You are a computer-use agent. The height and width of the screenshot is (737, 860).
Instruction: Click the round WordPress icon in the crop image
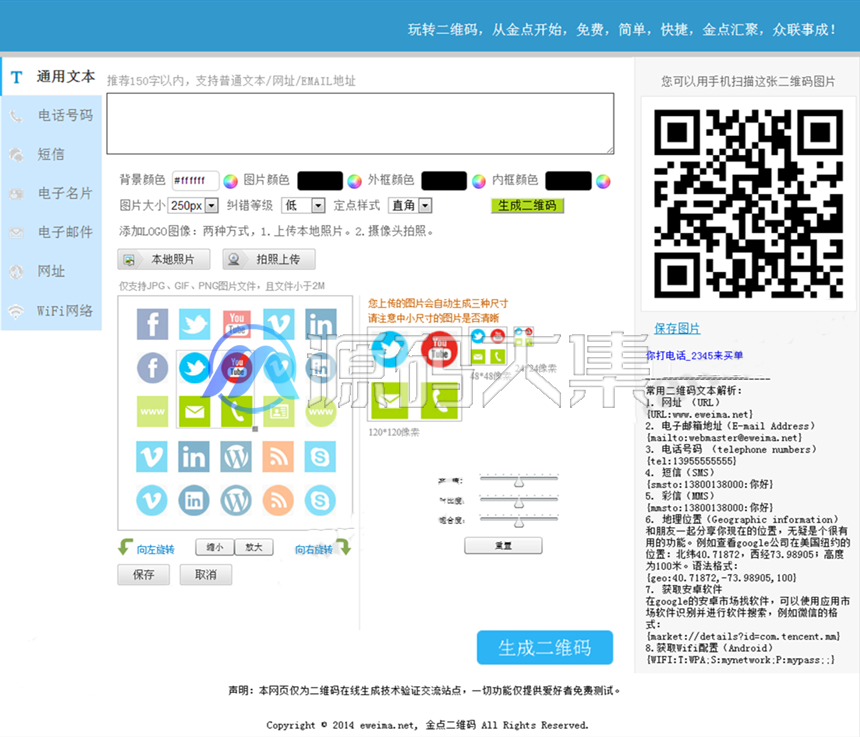pyautogui.click(x=236, y=500)
